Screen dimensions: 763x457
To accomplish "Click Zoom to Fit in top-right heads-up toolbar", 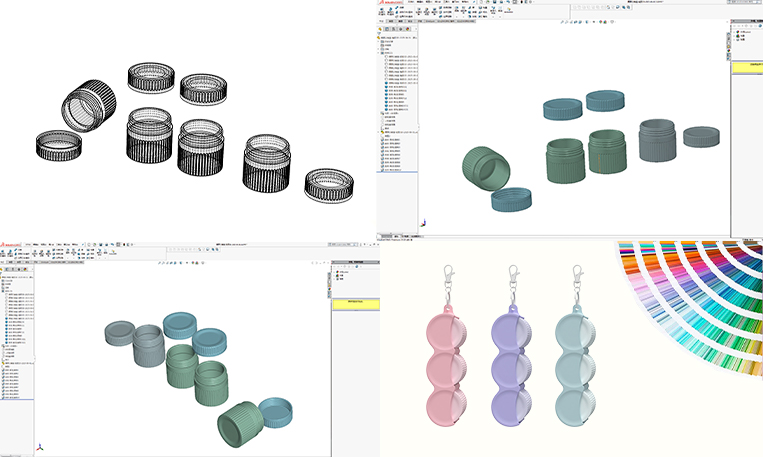I will tap(562, 22).
